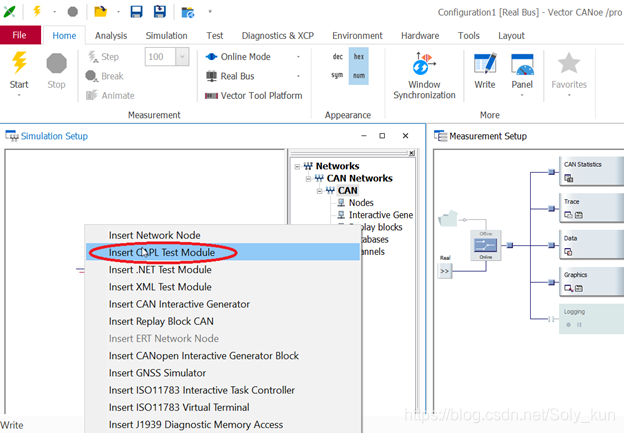Switch to the Environment ribbon tab
Screen dimensions: 624x433
tap(357, 35)
